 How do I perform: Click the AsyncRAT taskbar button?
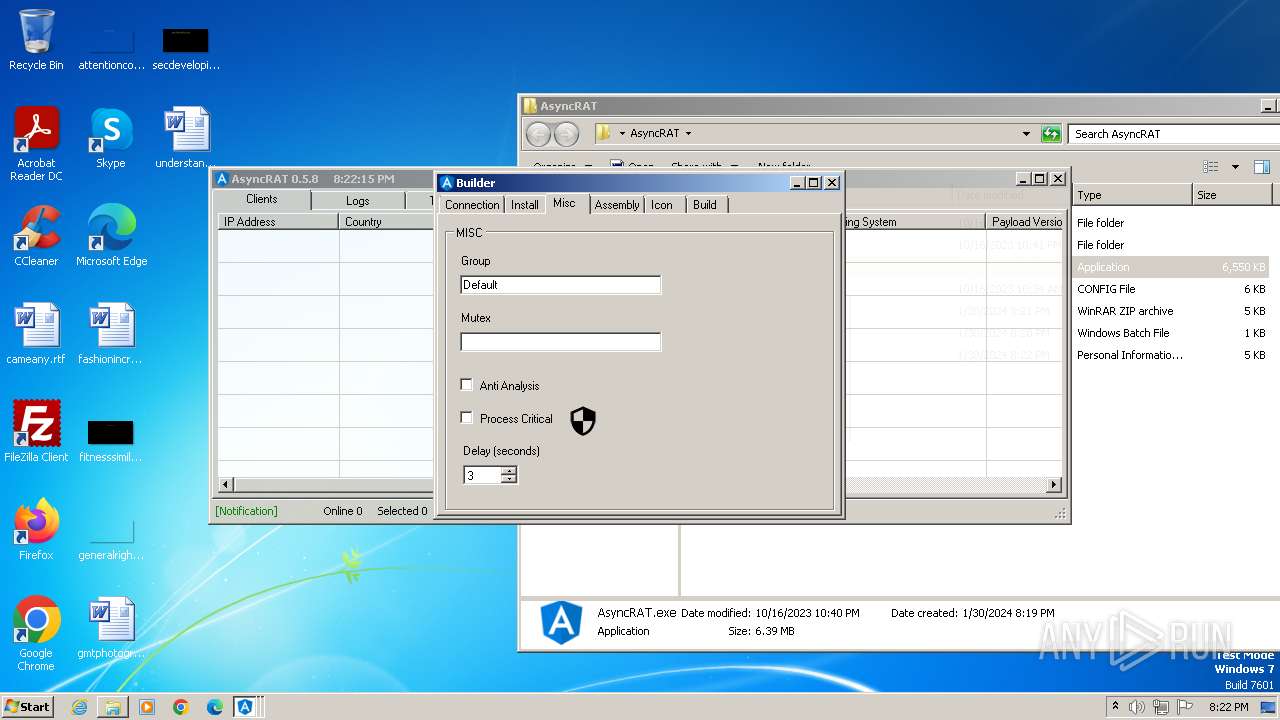[x=245, y=707]
